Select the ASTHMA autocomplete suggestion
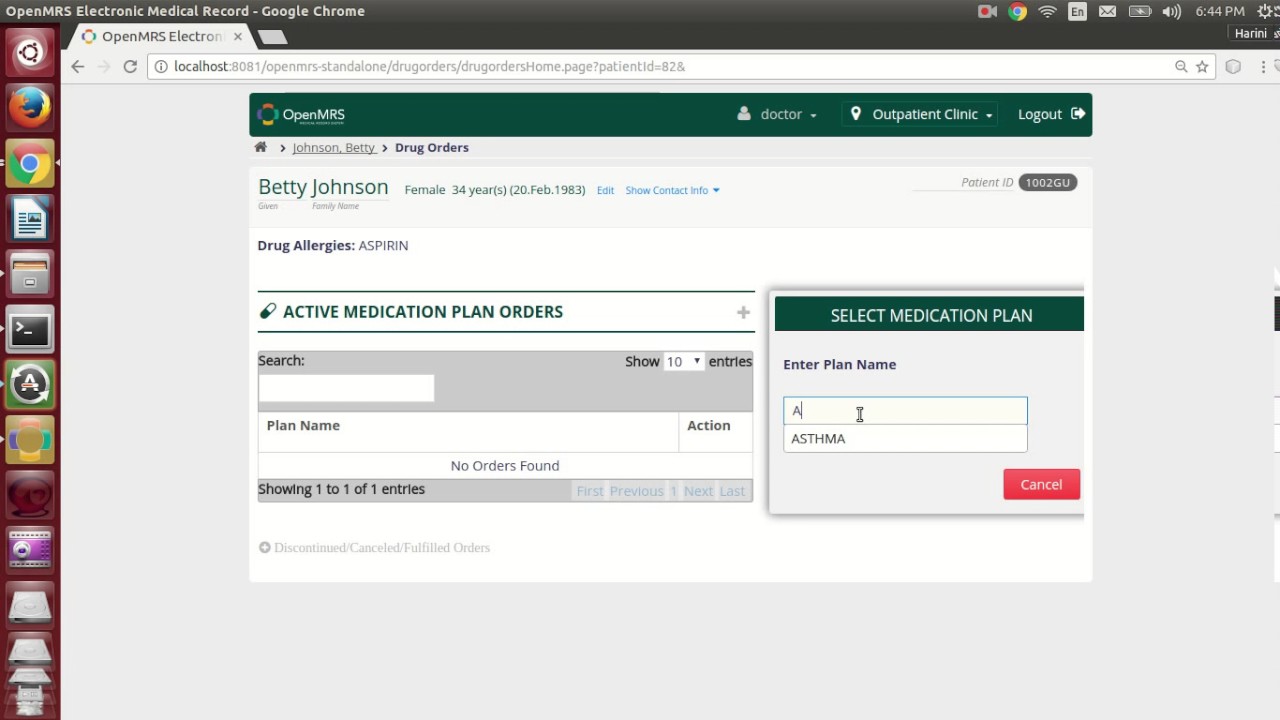The width and height of the screenshot is (1280, 720). click(x=905, y=438)
